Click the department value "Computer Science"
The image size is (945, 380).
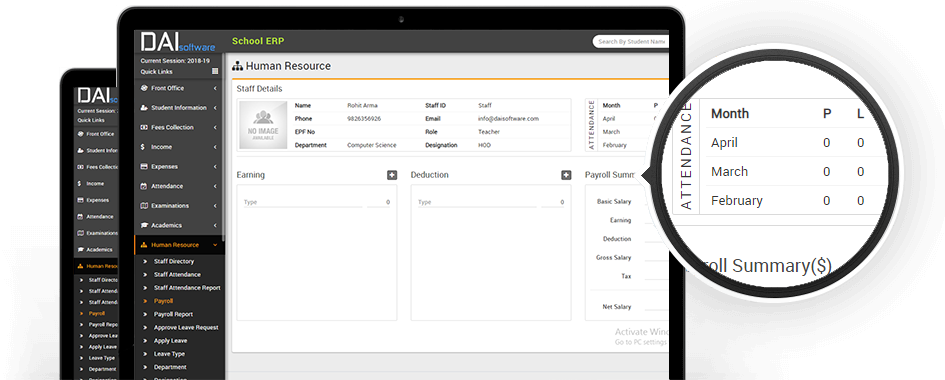pyautogui.click(x=372, y=145)
